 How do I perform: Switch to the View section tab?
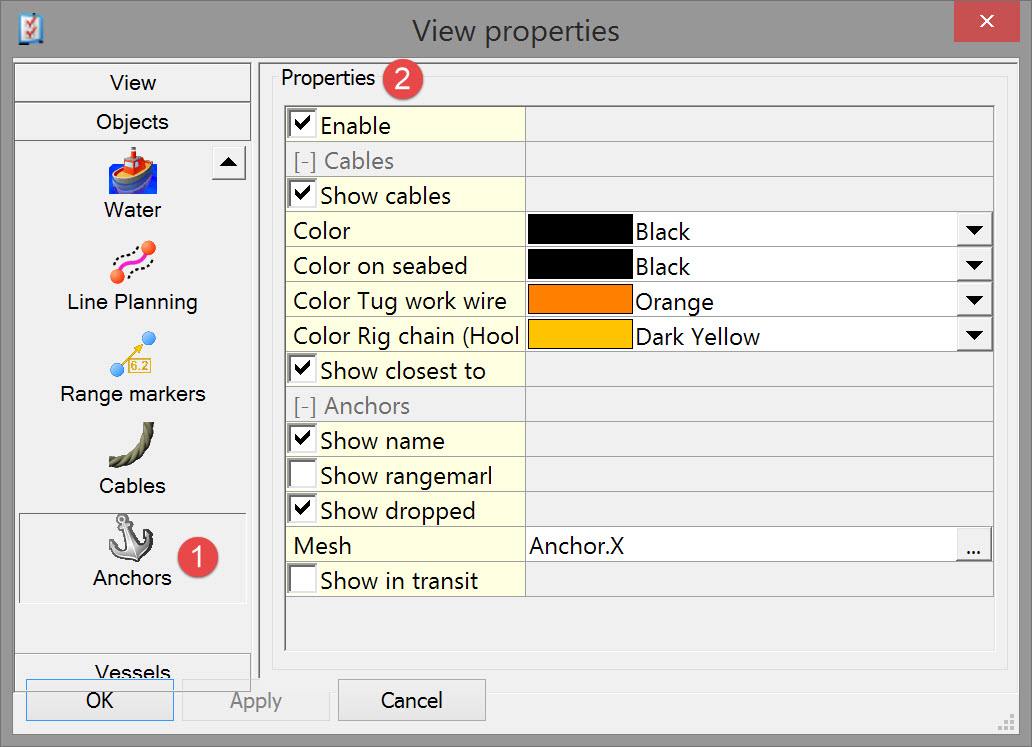click(x=133, y=83)
